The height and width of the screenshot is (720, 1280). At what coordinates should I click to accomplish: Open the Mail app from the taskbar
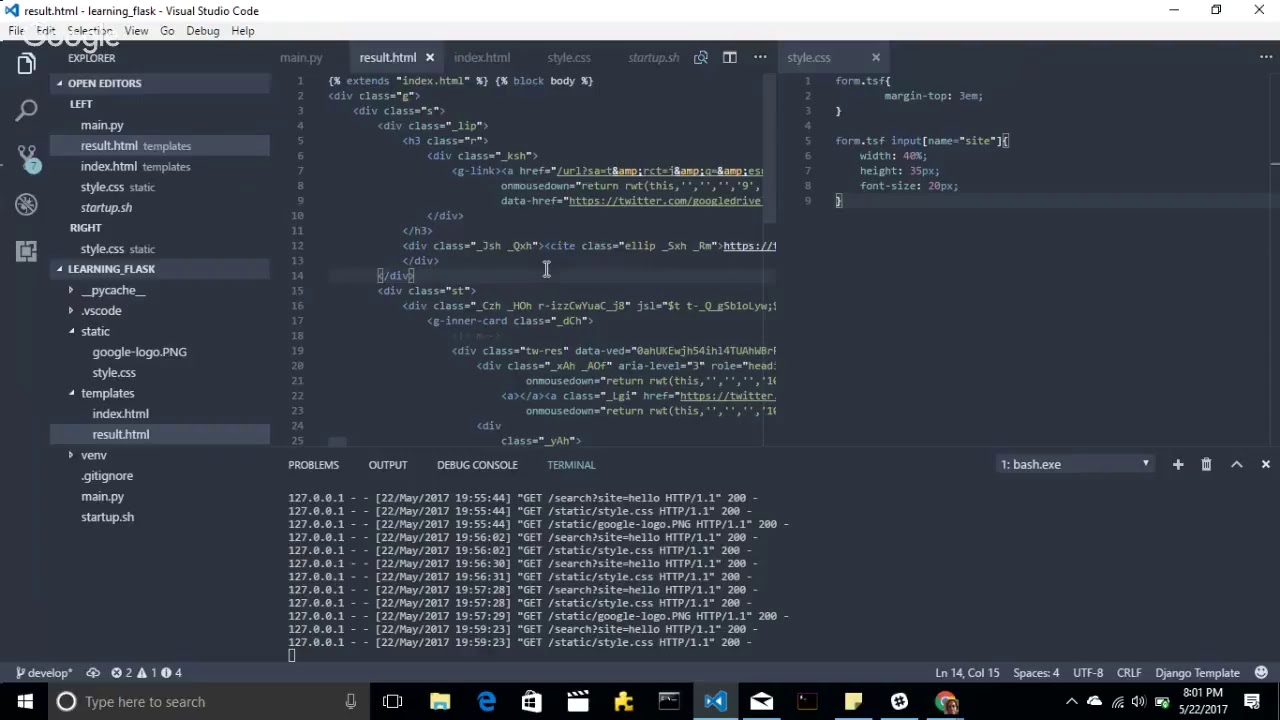pyautogui.click(x=761, y=701)
